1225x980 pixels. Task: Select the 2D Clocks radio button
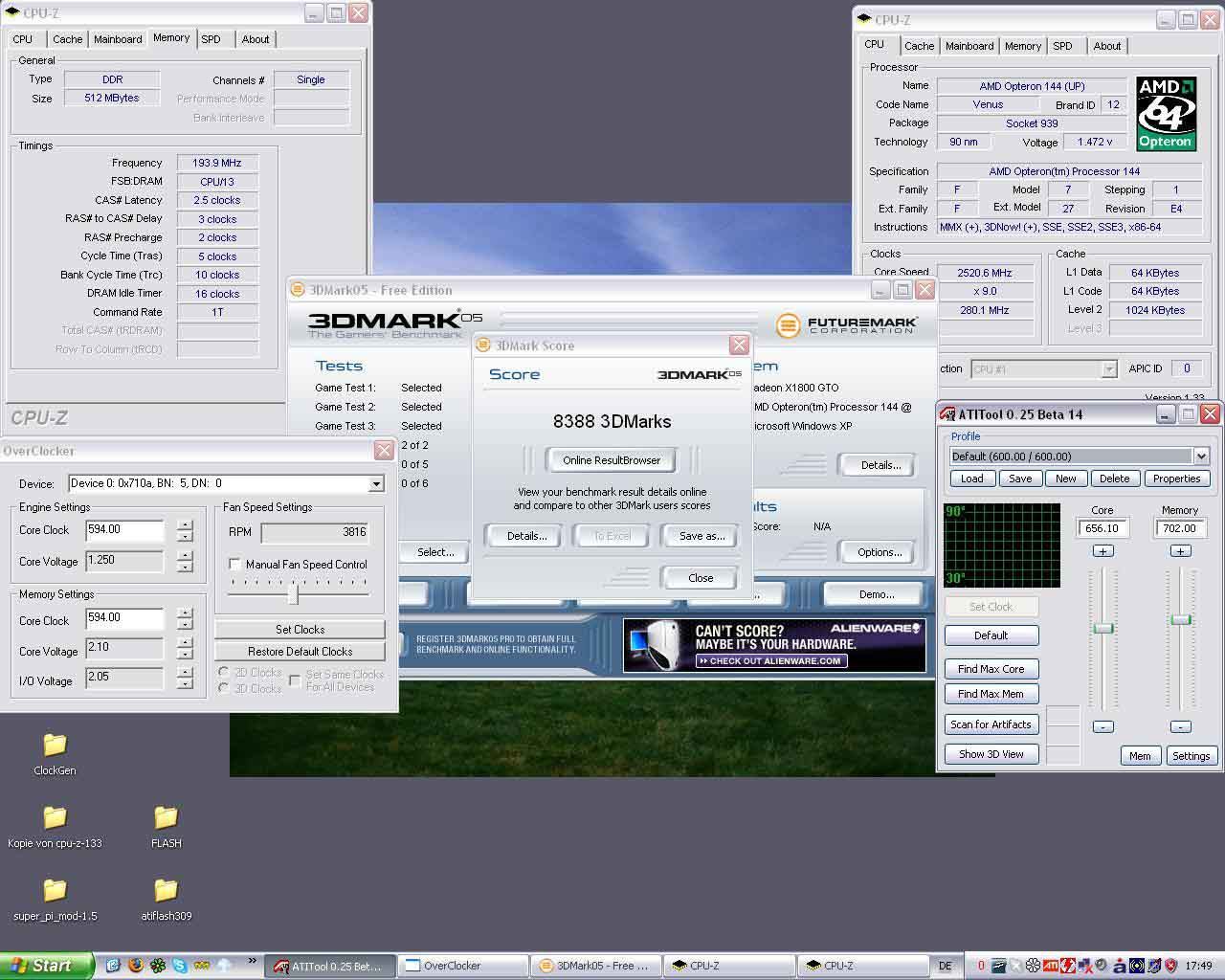click(x=224, y=673)
